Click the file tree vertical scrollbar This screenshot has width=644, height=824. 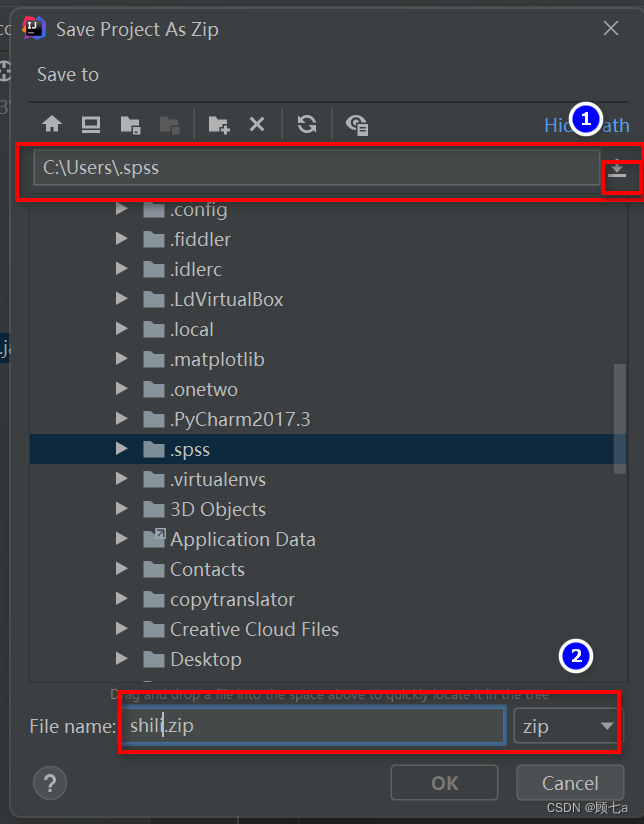click(620, 418)
